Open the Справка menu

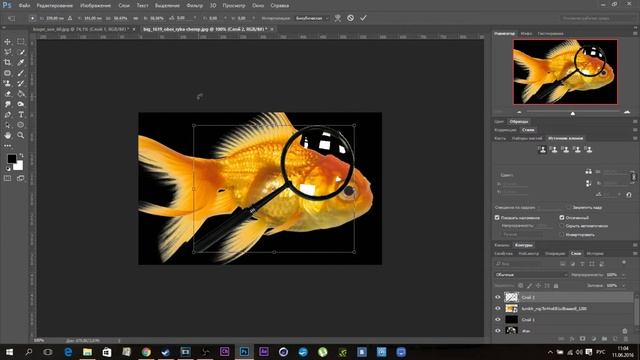[280, 6]
